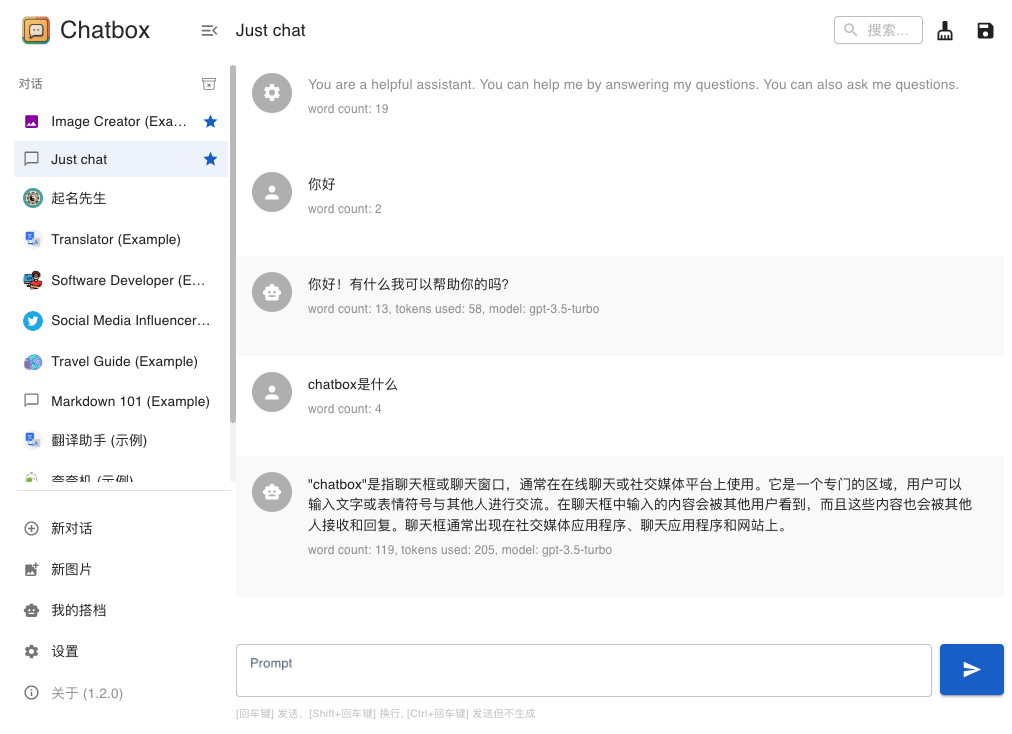The width and height of the screenshot is (1012, 734).
Task: Click the user avatar beside 你好
Action: (272, 192)
